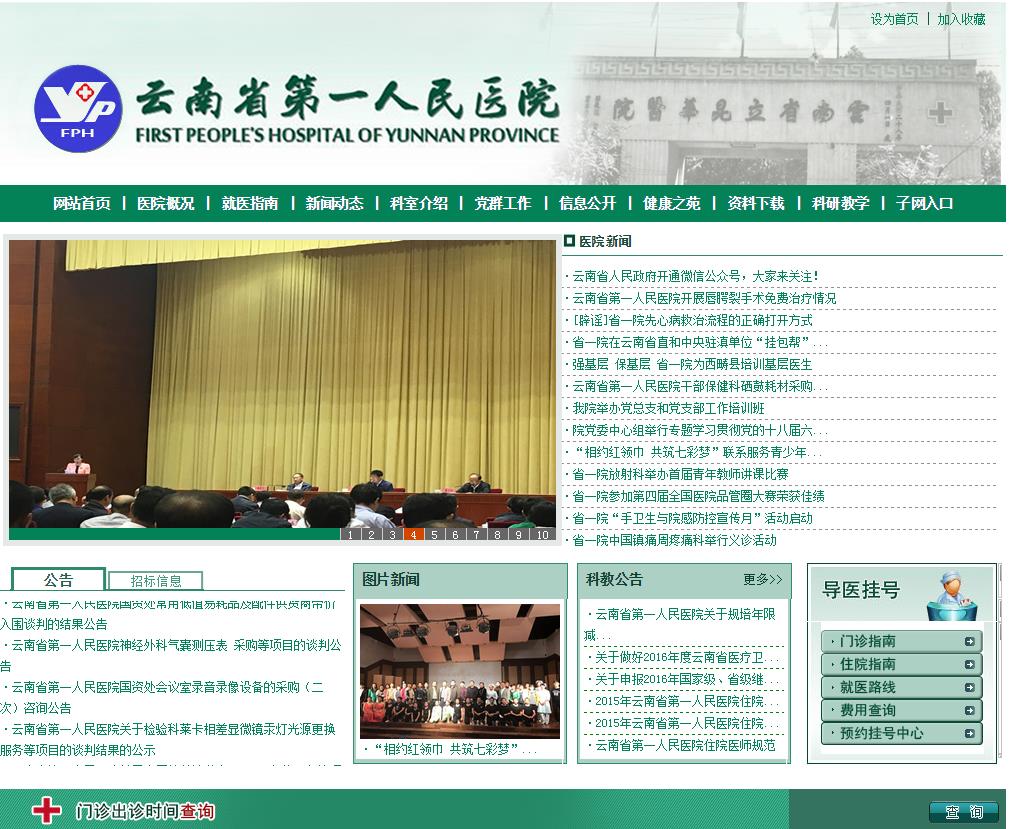Open 门诊指南 guide button
This screenshot has height=829, width=1013.
(902, 641)
